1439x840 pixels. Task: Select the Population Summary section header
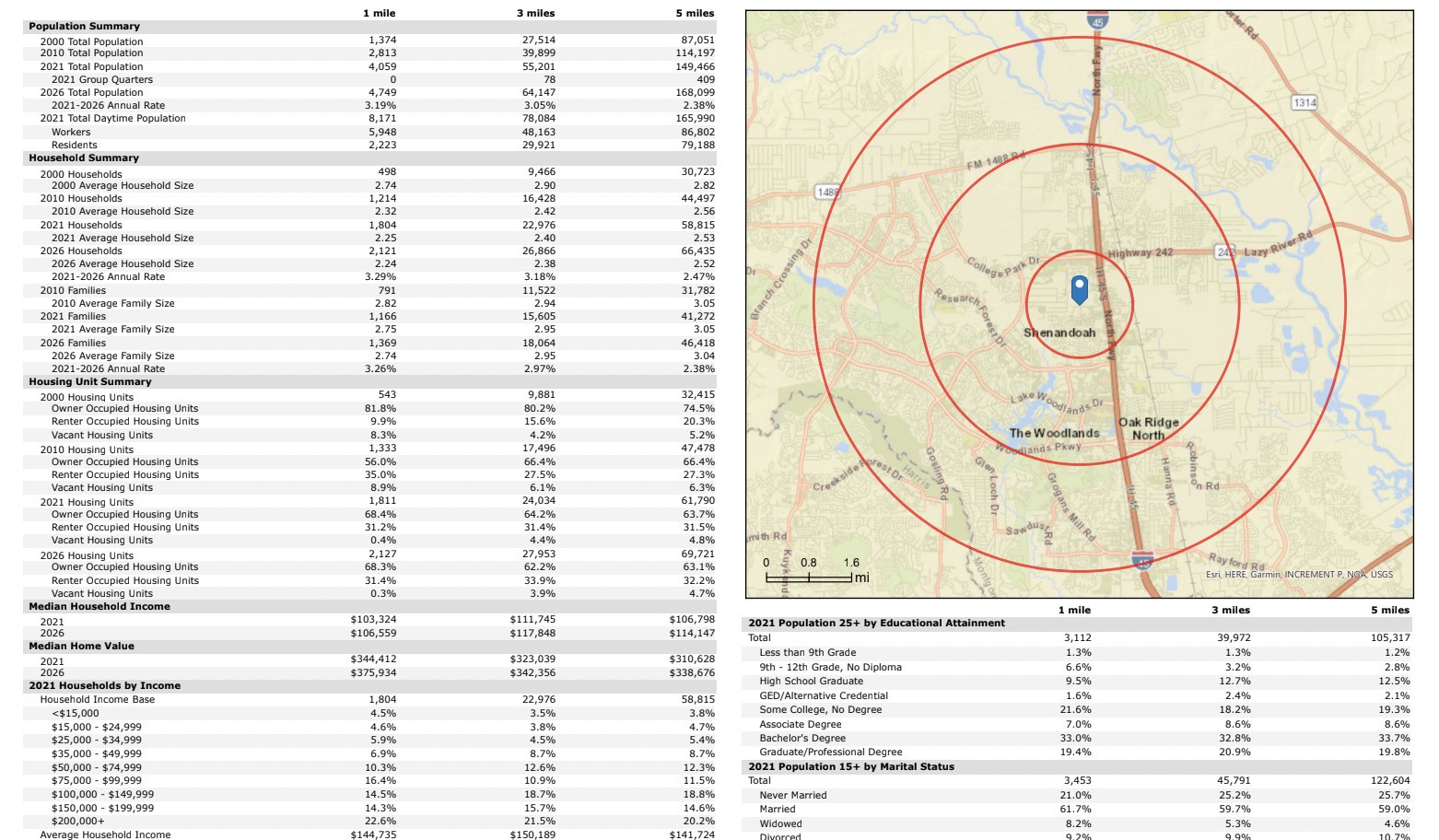(84, 27)
